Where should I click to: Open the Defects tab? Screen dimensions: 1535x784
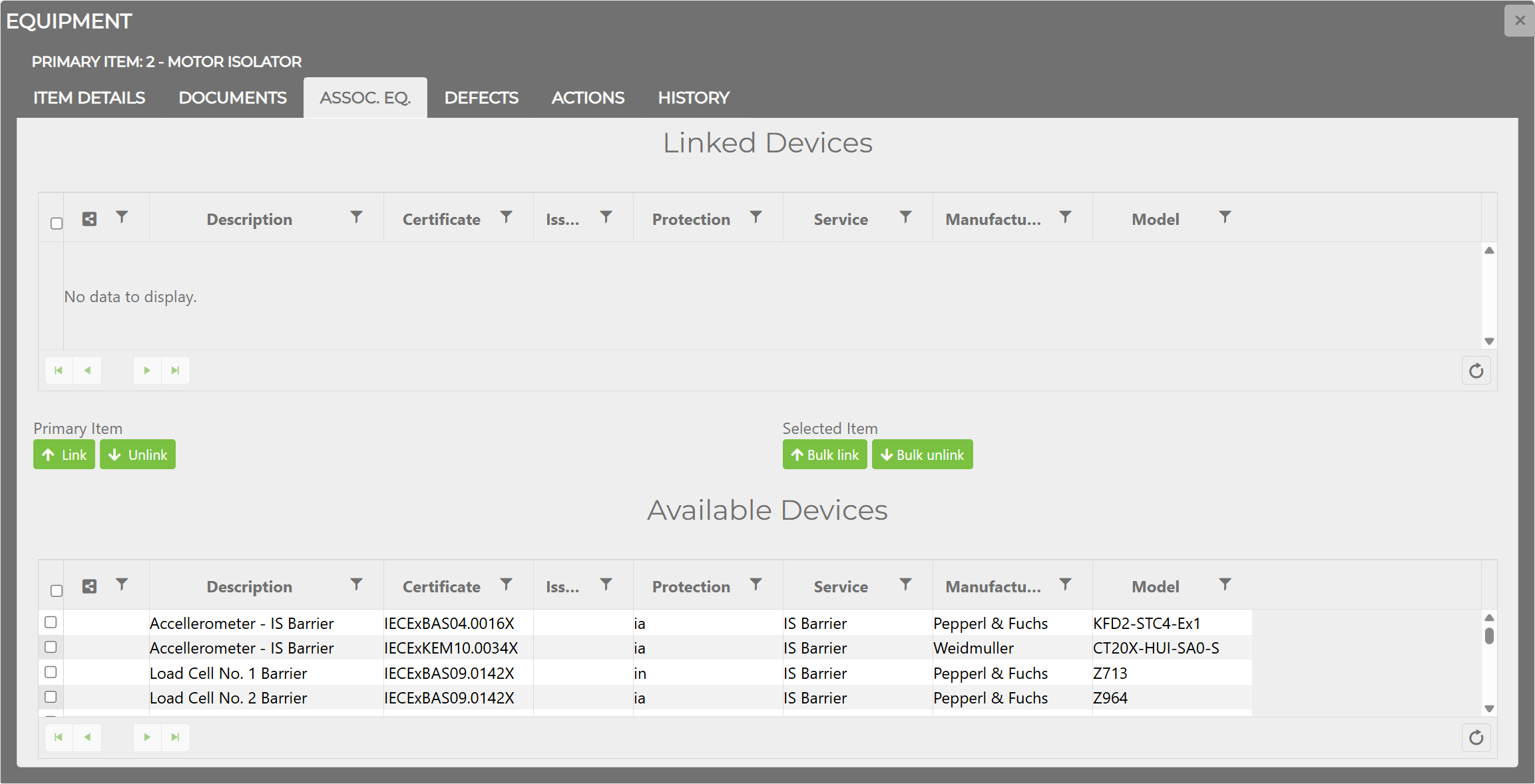(x=481, y=98)
